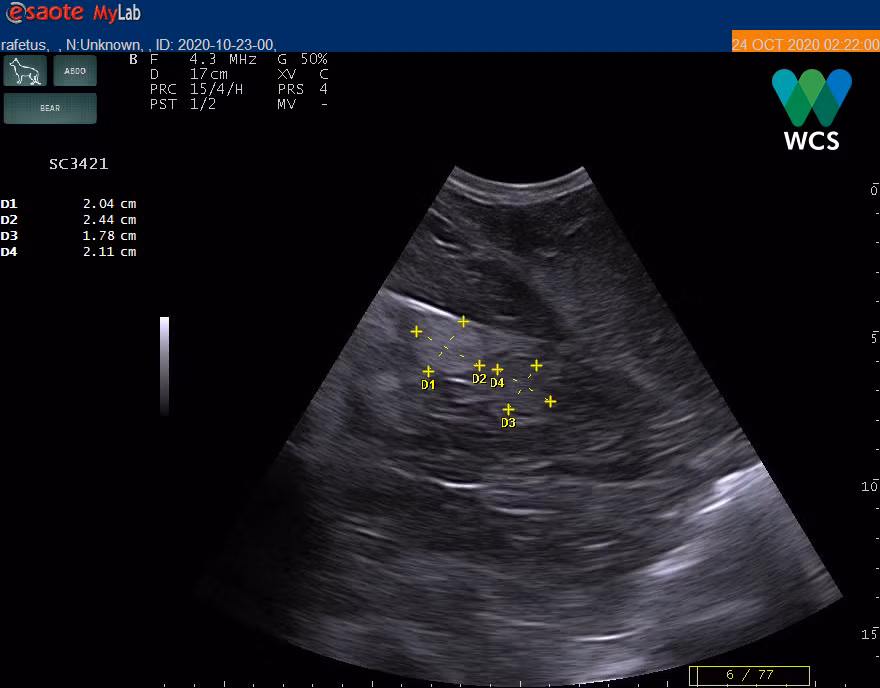Click the orange date and time field
The image size is (880, 688).
[805, 44]
